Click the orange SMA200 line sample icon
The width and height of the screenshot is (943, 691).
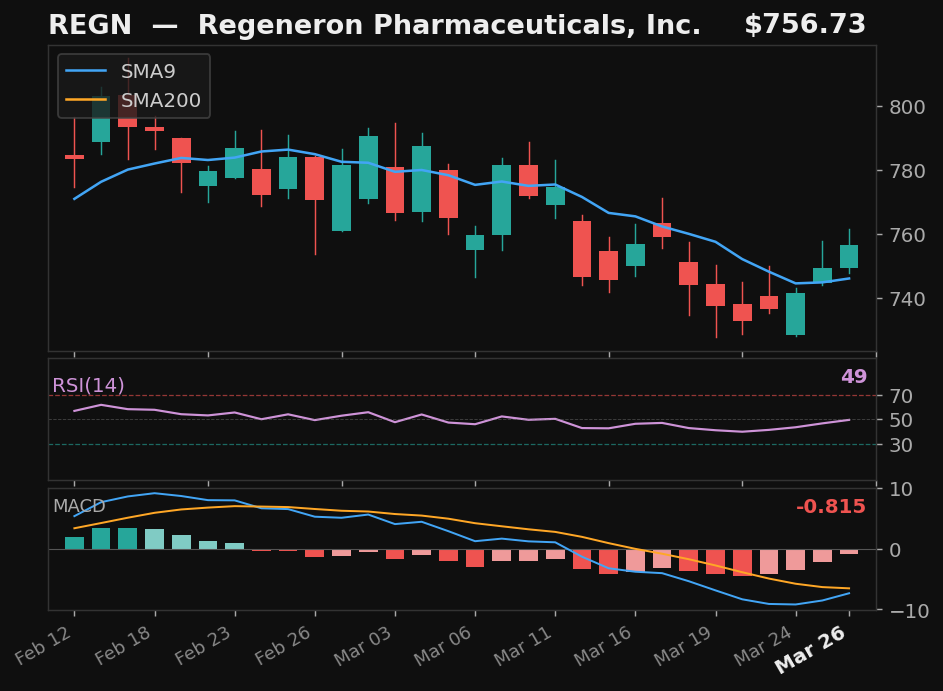[x=85, y=100]
